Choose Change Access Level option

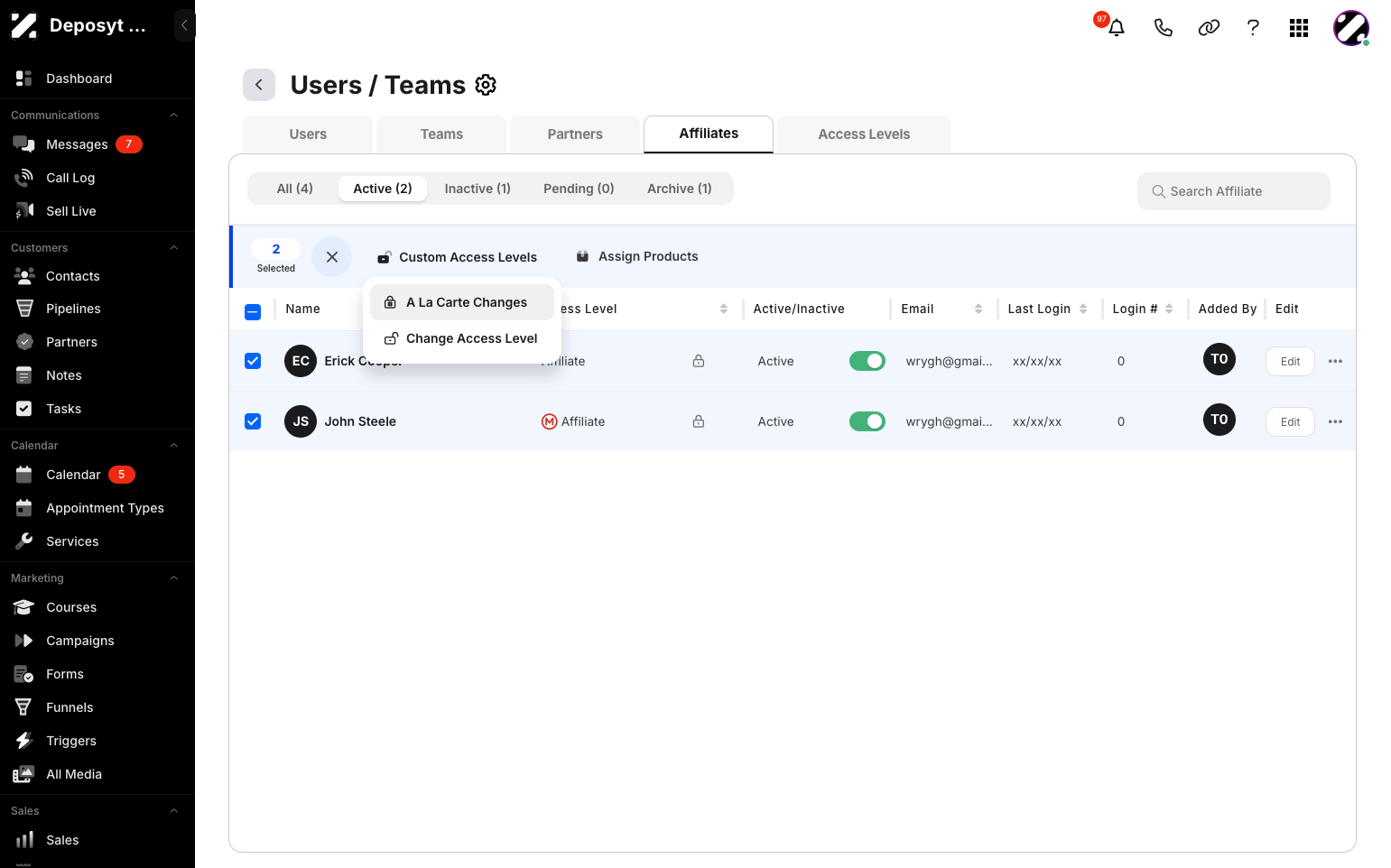[462, 338]
